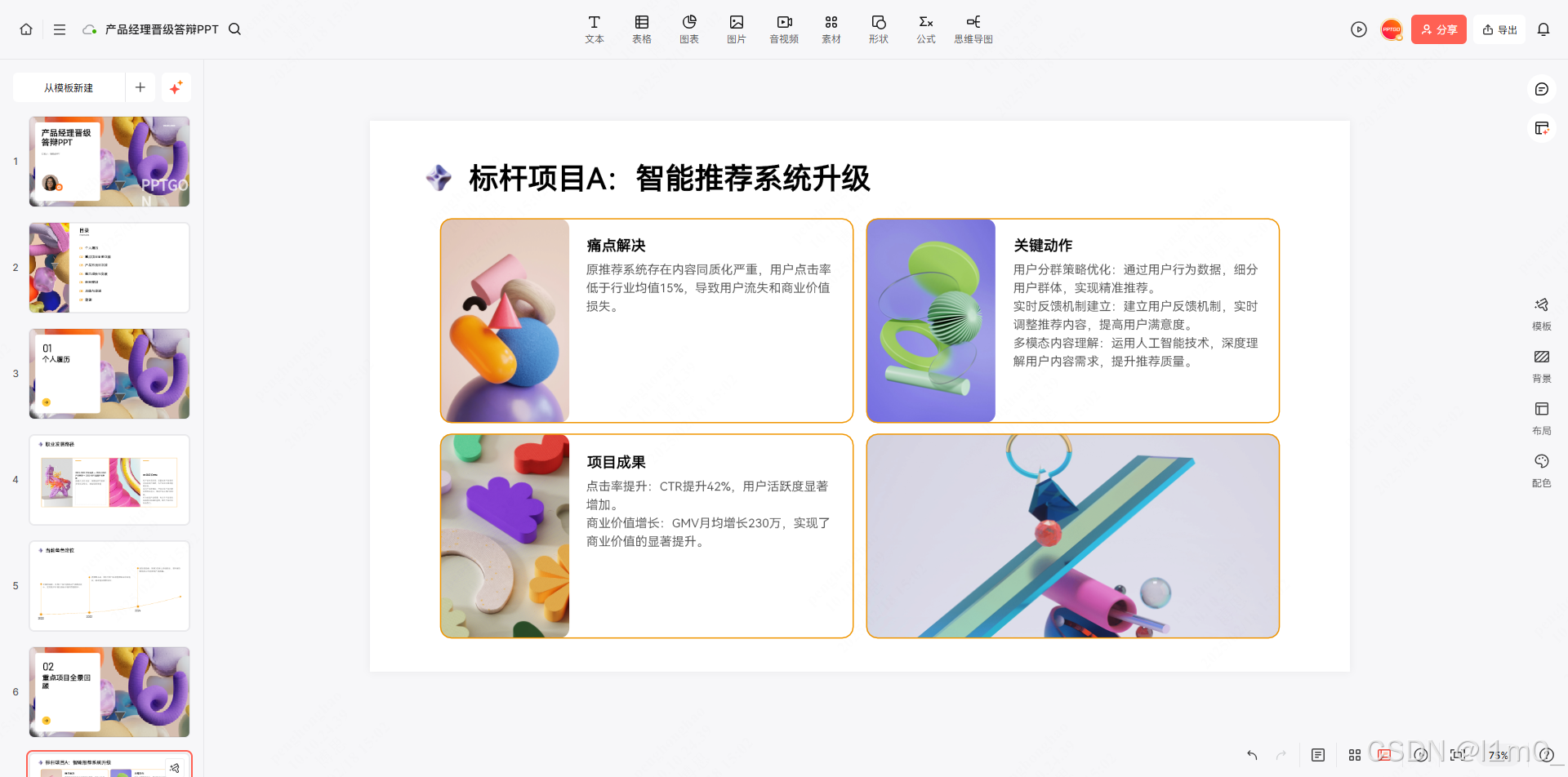Open search with the magnifier icon
The width and height of the screenshot is (1568, 777).
(x=234, y=29)
